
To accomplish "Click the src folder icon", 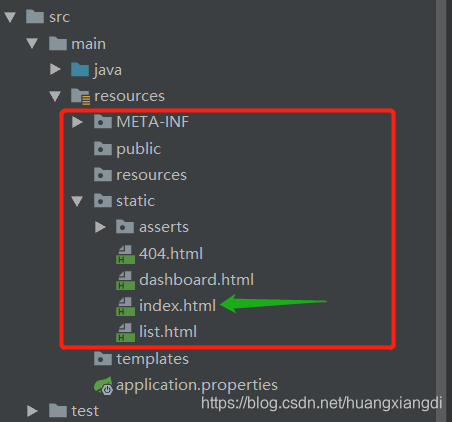I will (35, 17).
